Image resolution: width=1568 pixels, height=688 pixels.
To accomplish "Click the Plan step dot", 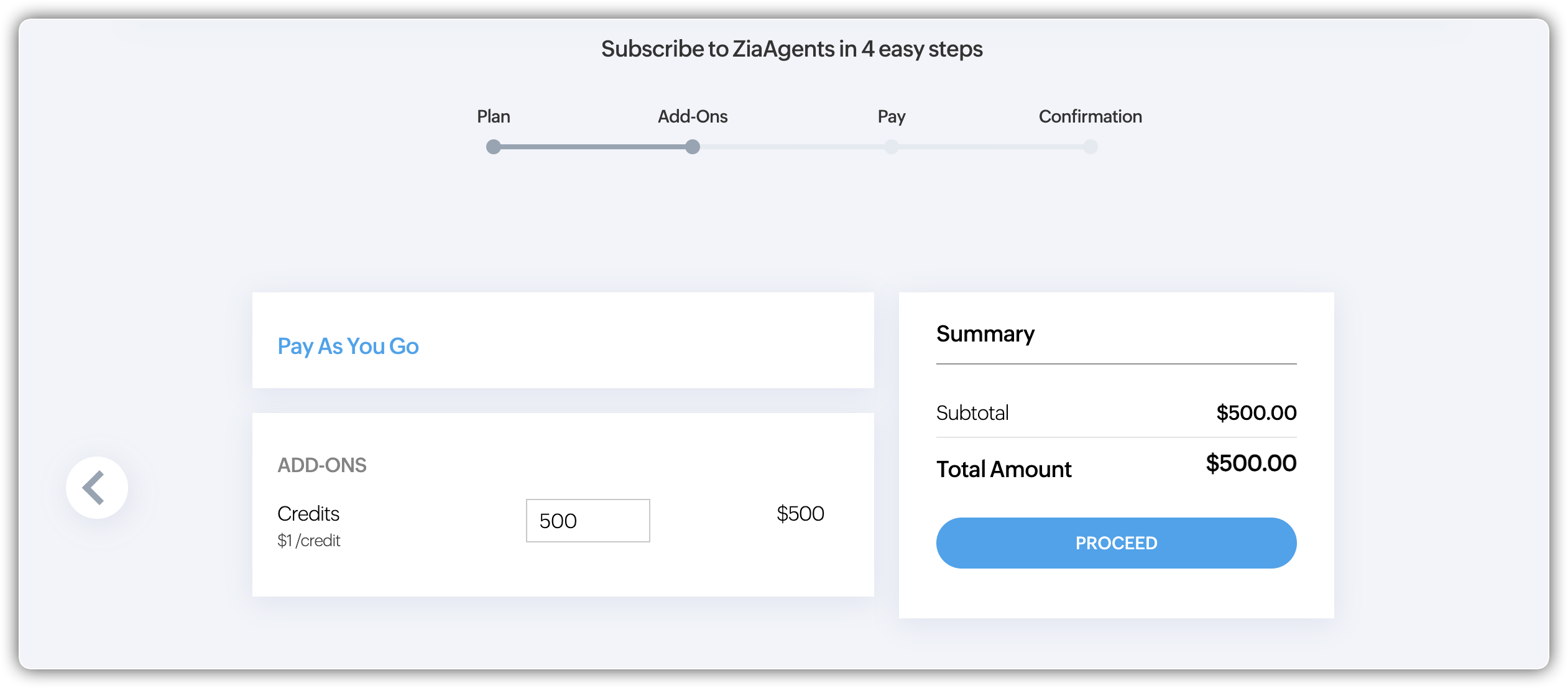I will pyautogui.click(x=494, y=147).
